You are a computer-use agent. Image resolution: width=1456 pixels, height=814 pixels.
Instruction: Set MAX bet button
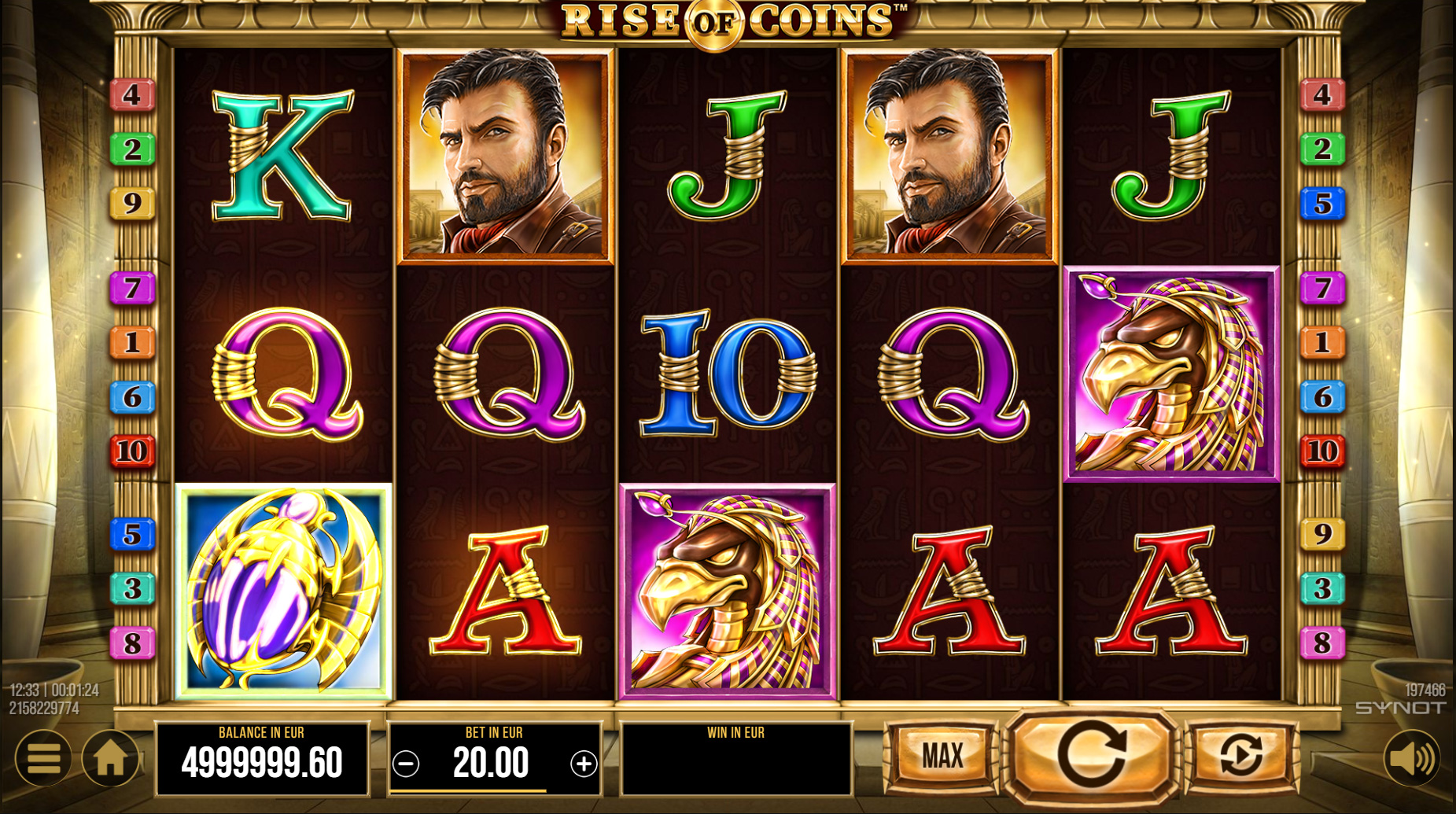pos(942,755)
